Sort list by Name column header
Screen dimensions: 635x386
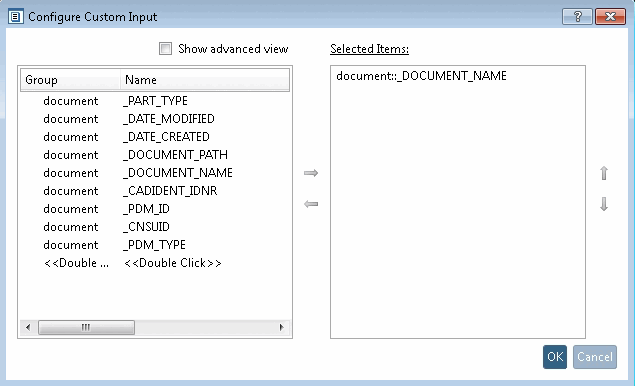pos(205,80)
